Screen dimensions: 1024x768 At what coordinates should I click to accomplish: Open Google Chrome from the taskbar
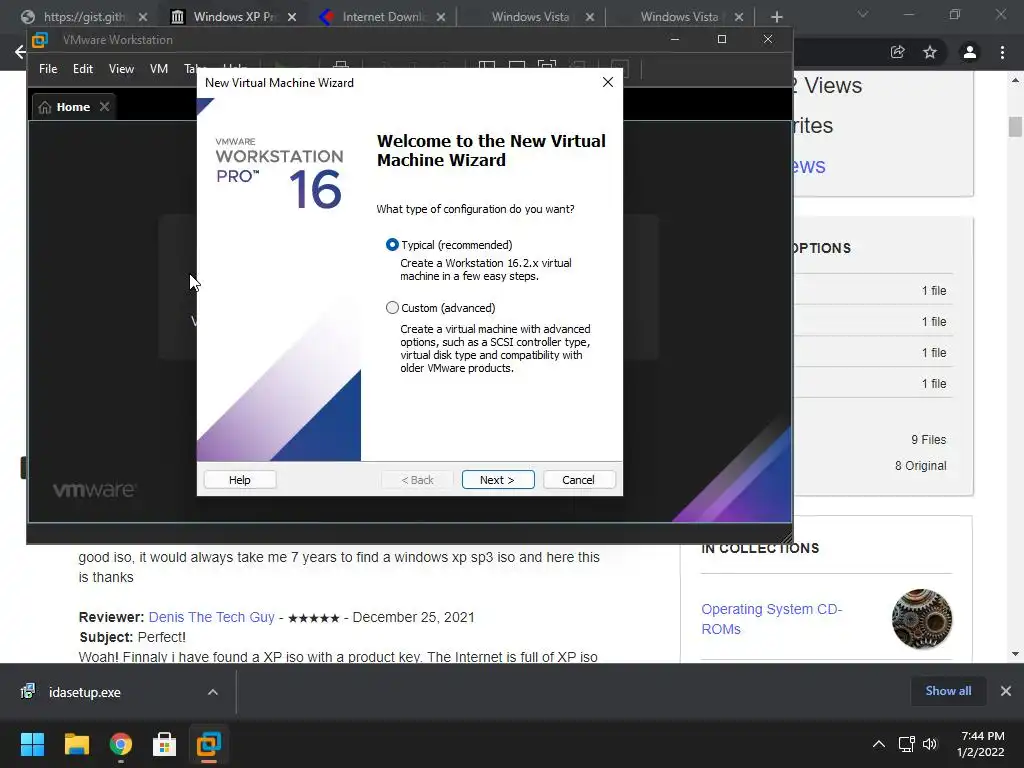(x=121, y=744)
